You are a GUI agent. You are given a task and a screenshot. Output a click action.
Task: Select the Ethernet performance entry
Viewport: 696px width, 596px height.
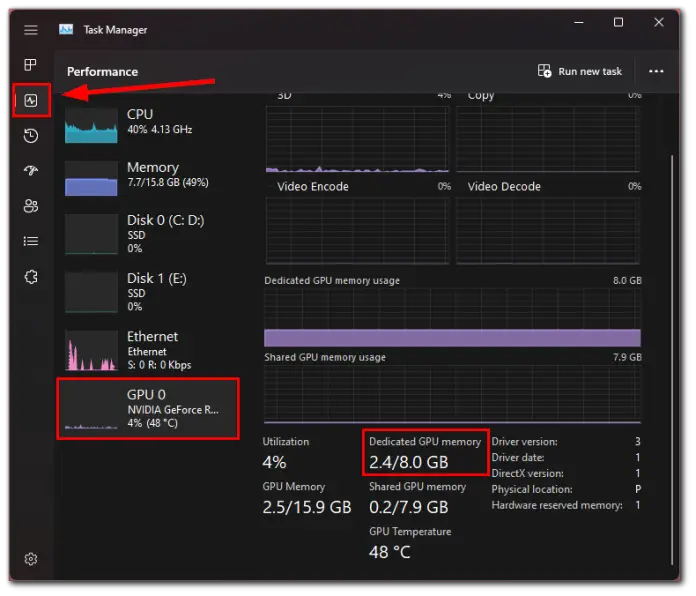(x=150, y=350)
